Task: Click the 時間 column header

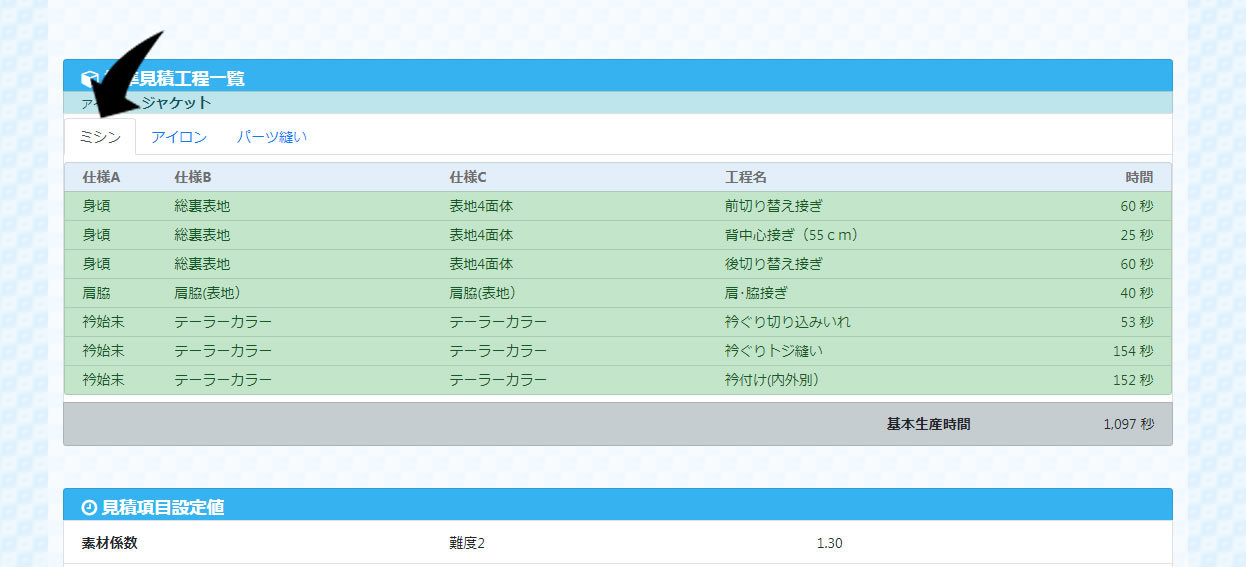Action: click(x=1138, y=177)
